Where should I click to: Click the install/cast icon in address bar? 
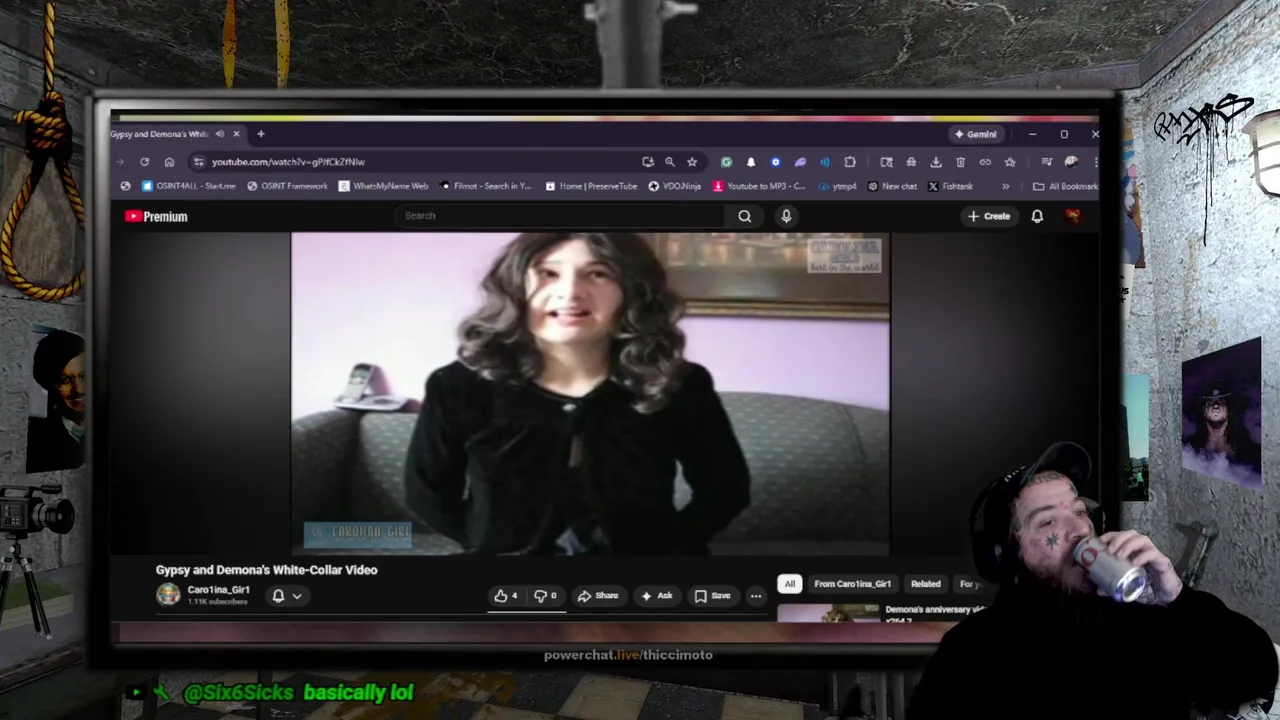(648, 162)
